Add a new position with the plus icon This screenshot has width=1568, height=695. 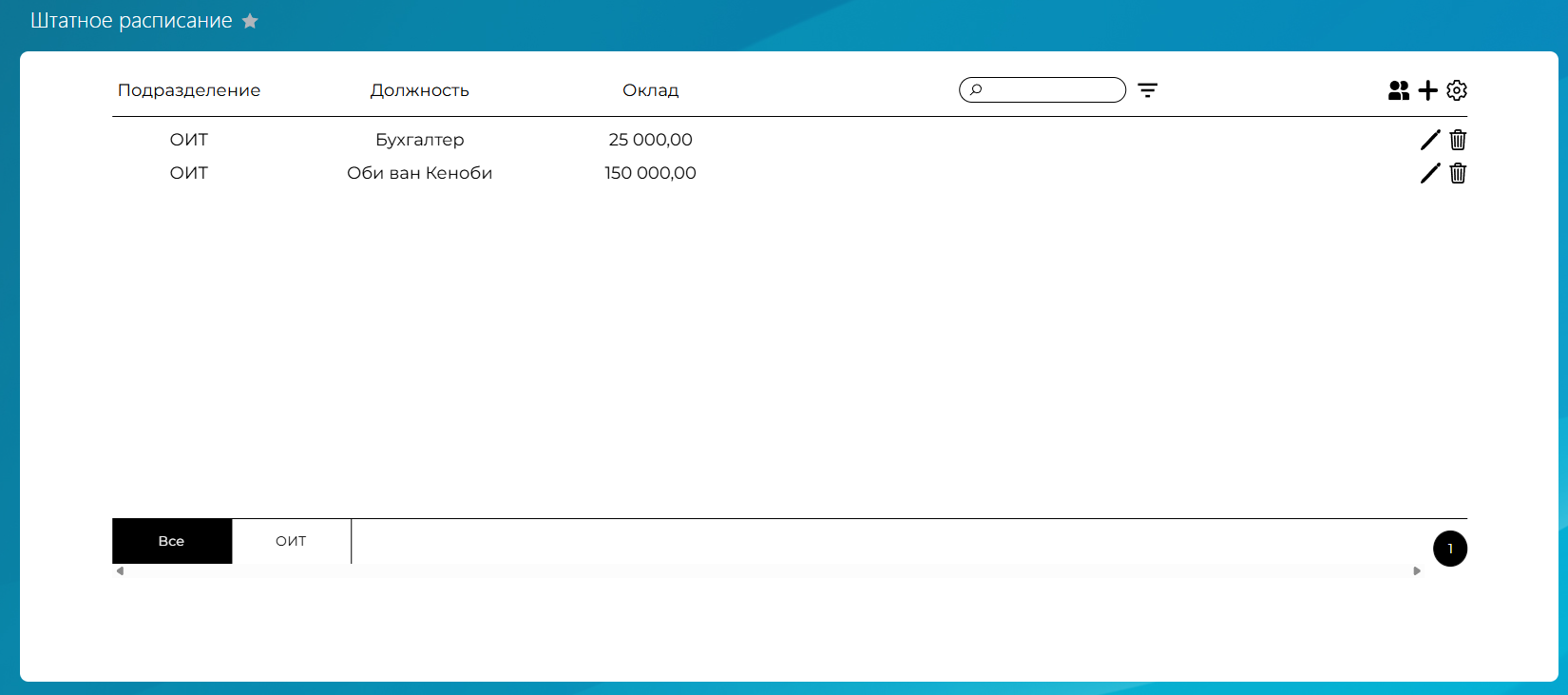click(x=1428, y=90)
